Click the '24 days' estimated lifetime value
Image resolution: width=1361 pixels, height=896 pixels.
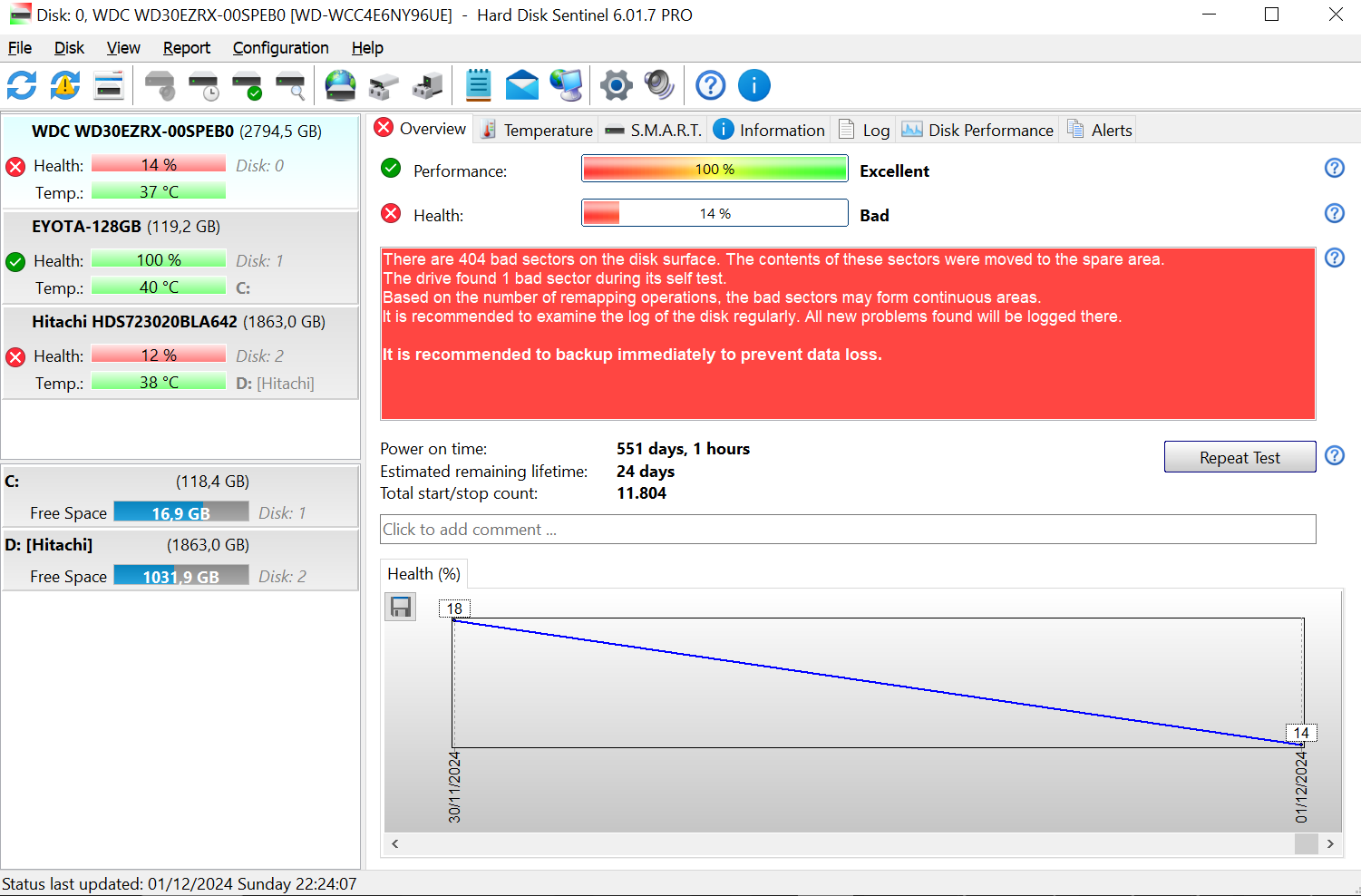[x=646, y=472]
